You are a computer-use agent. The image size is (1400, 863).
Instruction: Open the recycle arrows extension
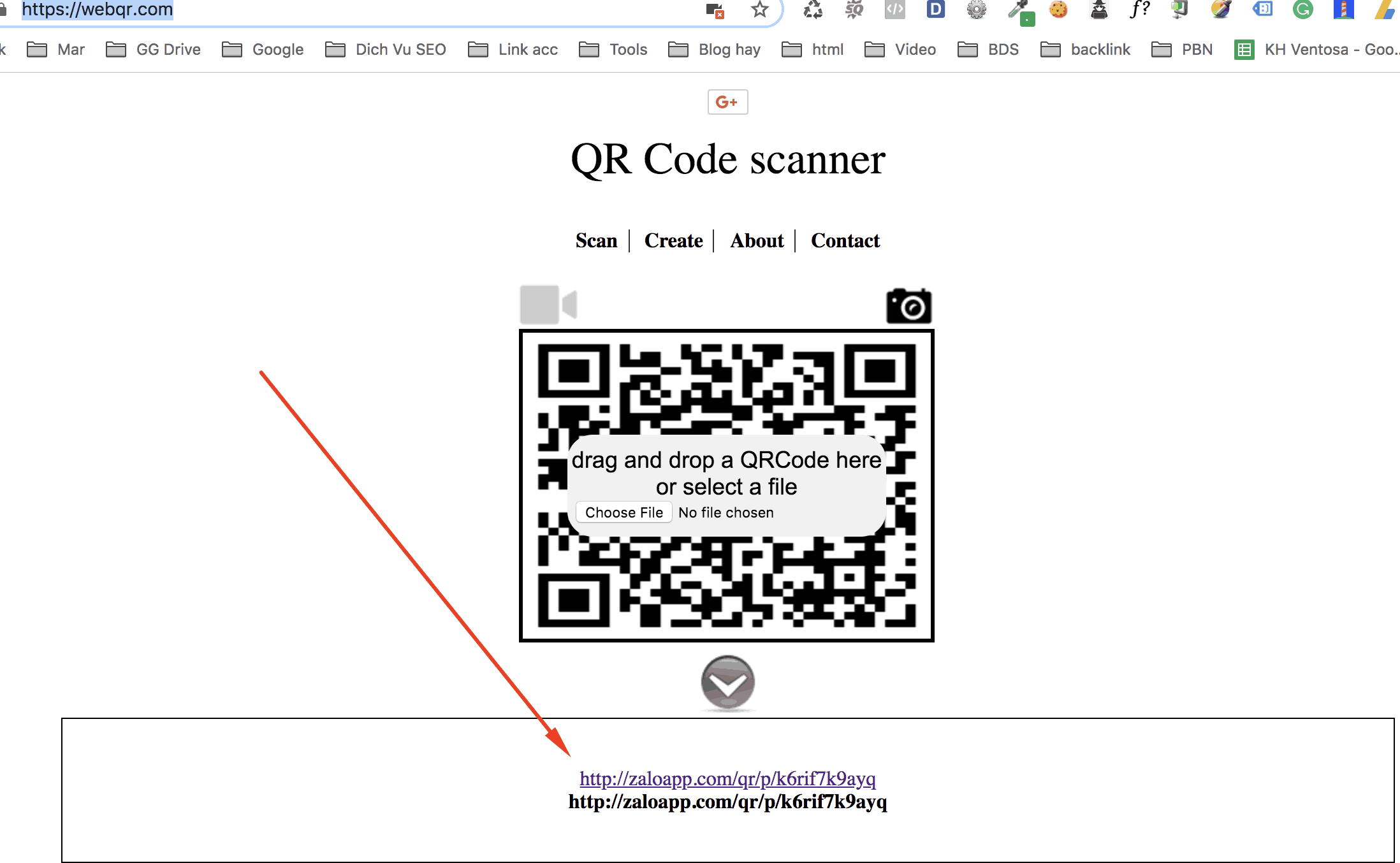813,10
